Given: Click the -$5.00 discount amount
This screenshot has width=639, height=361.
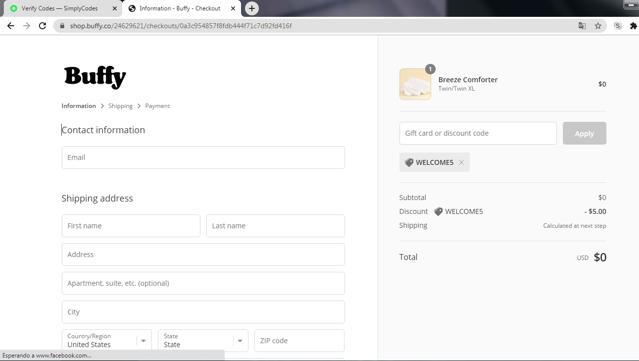Looking at the screenshot, I should coord(595,211).
